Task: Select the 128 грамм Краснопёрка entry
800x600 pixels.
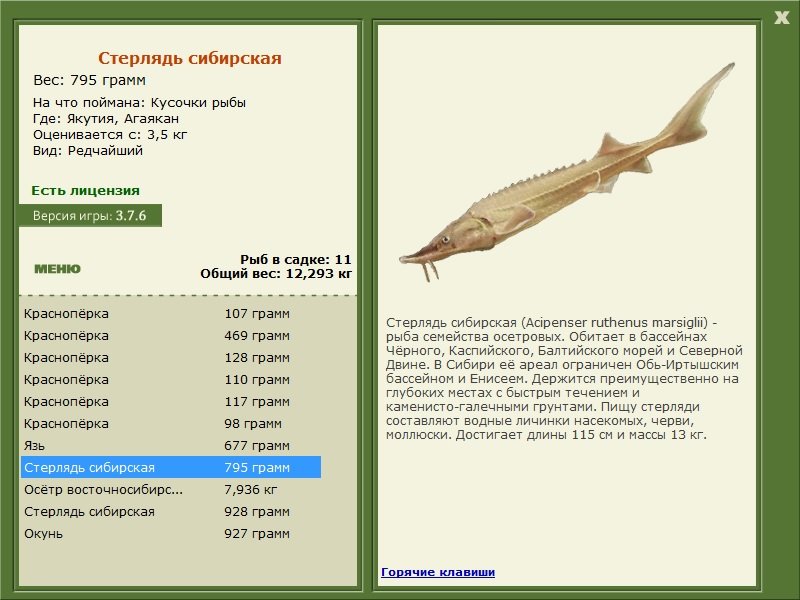Action: coord(170,358)
